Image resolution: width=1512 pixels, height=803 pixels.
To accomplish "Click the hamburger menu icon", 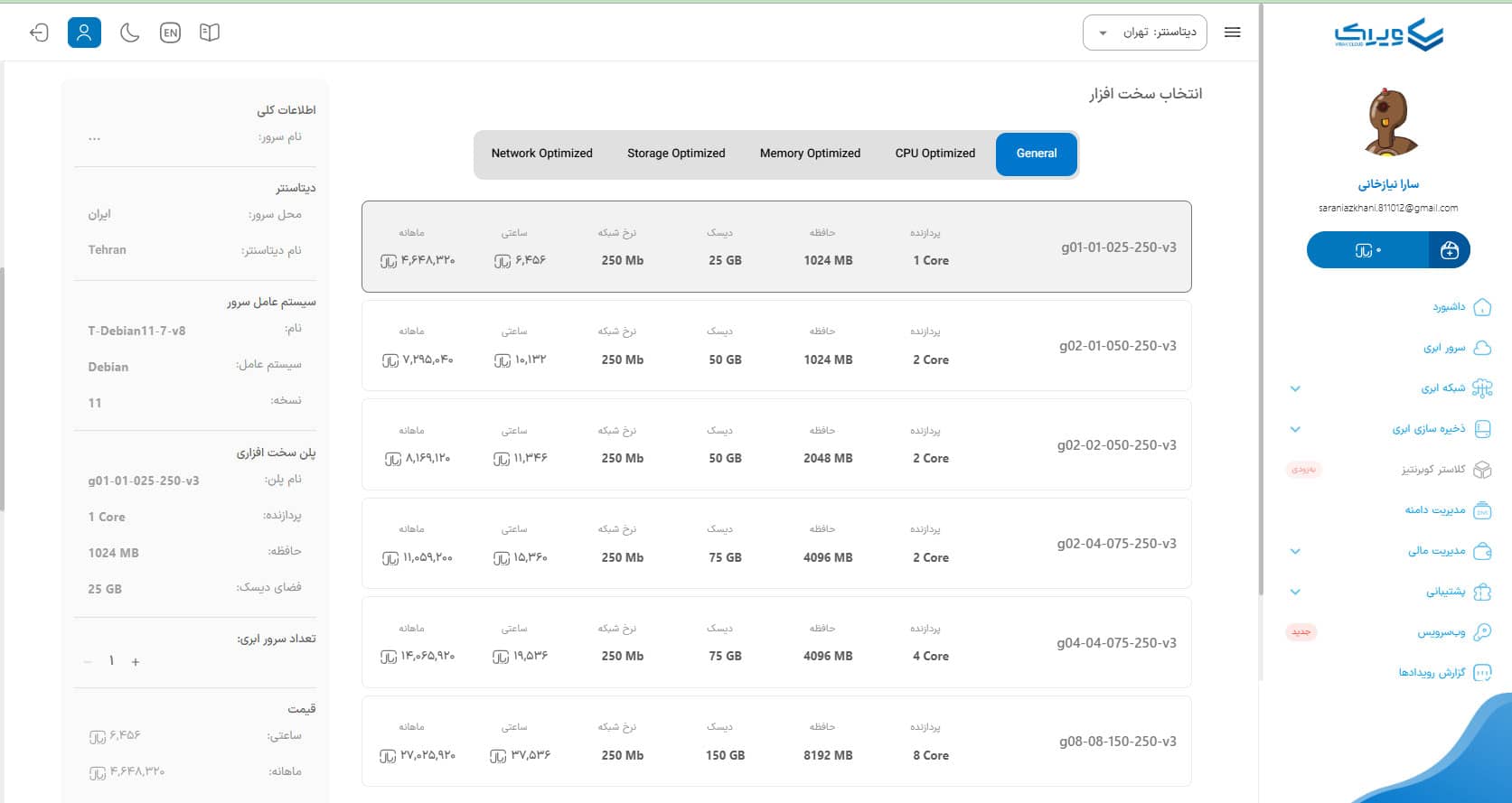I will point(1232,33).
